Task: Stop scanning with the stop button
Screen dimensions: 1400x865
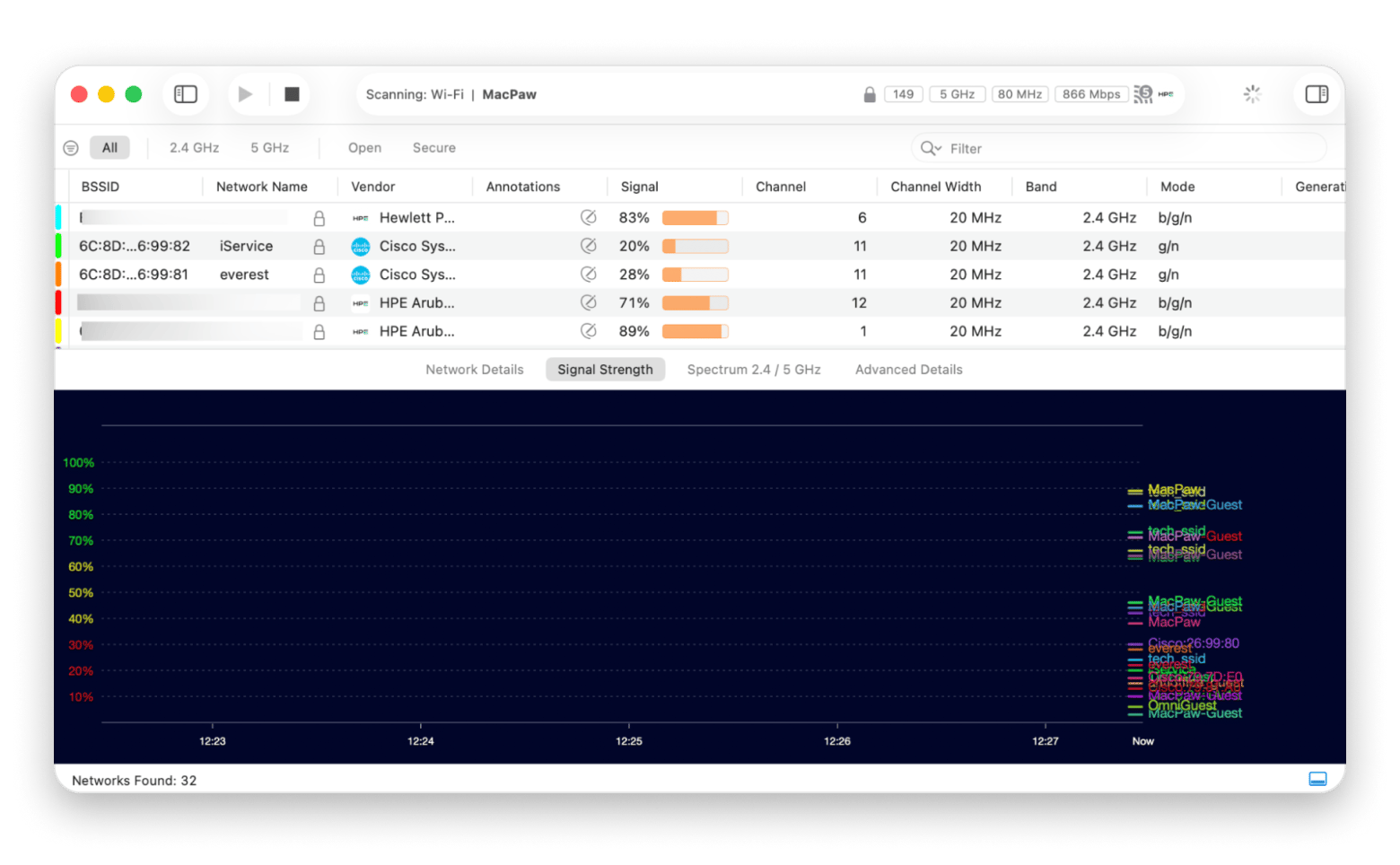Action: pos(292,94)
